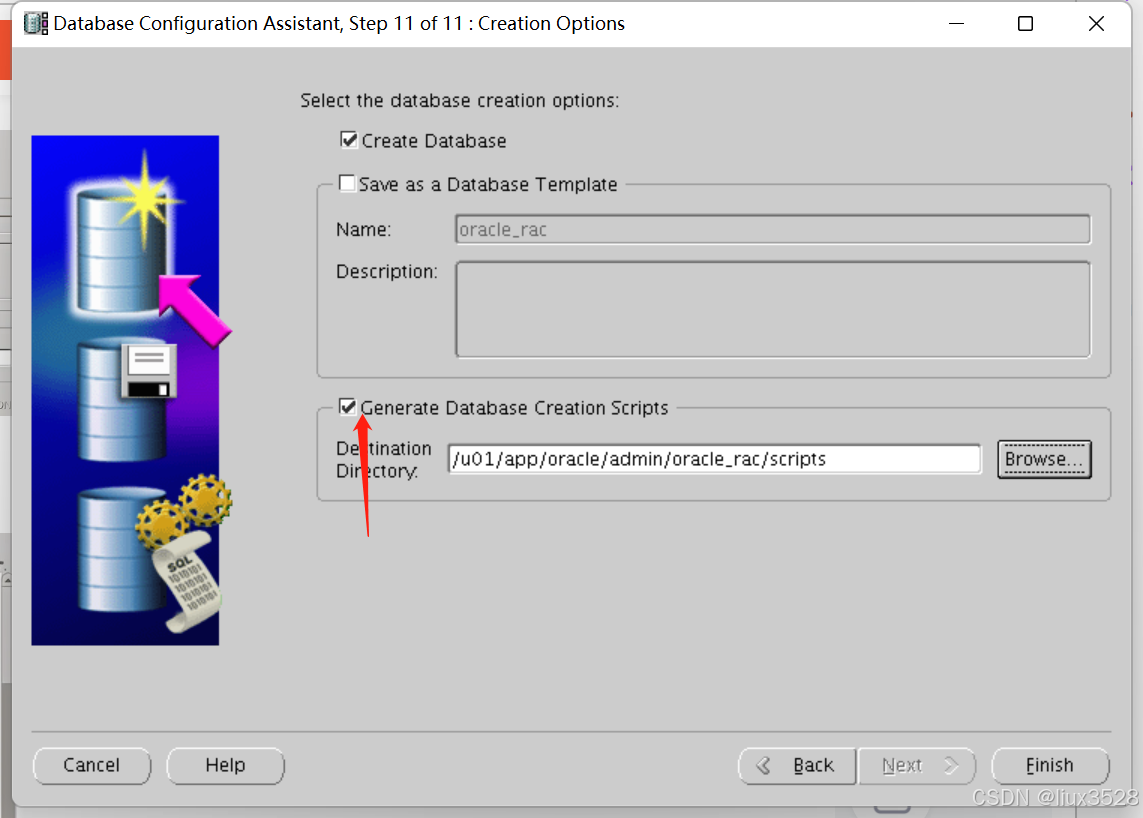Minimize the Database Configuration Assistant window
Image resolution: width=1143 pixels, height=818 pixels.
click(956, 23)
